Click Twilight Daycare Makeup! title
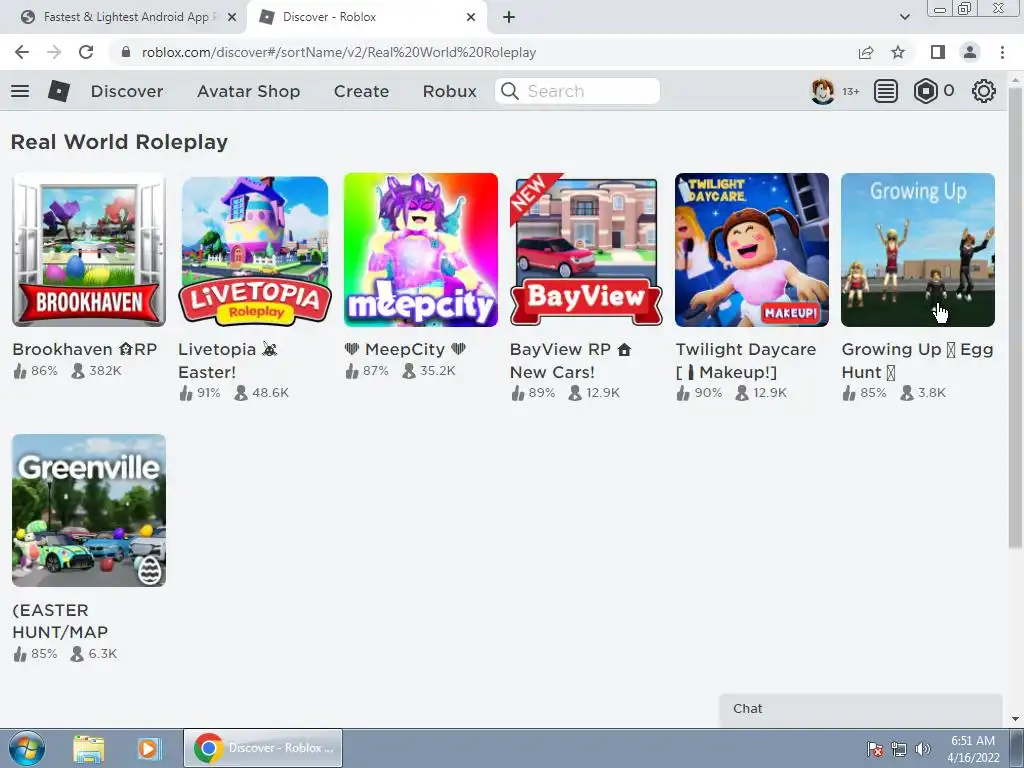This screenshot has width=1024, height=768. pos(745,360)
